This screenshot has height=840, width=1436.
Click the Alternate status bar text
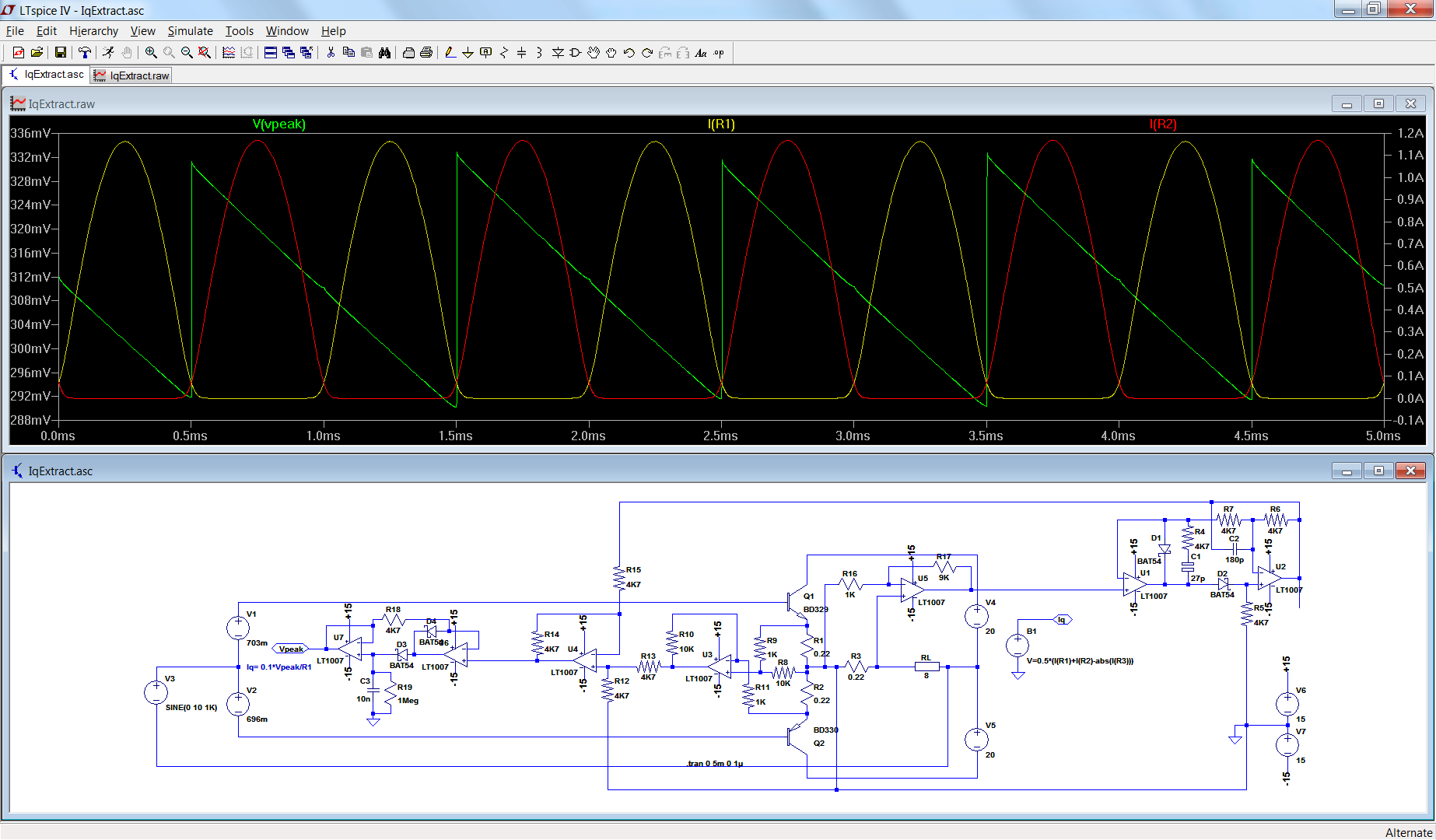(1408, 832)
